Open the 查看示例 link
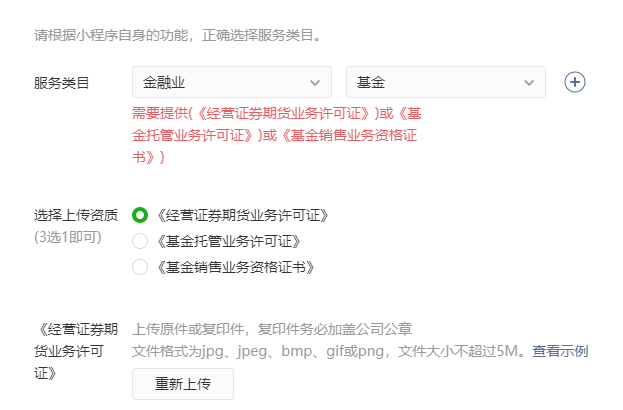This screenshot has height=410, width=623. point(560,351)
